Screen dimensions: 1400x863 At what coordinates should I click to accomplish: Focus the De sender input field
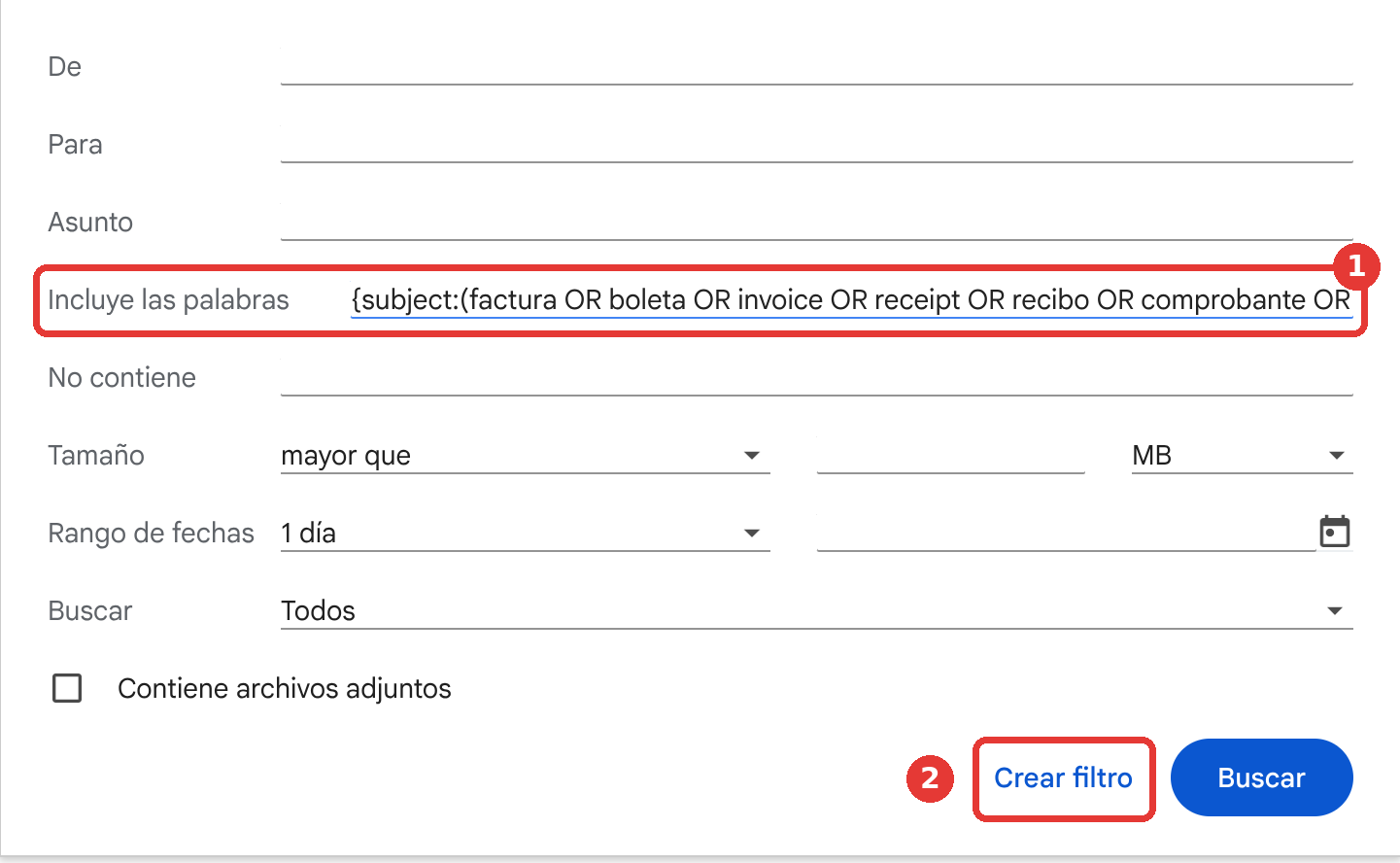click(816, 66)
